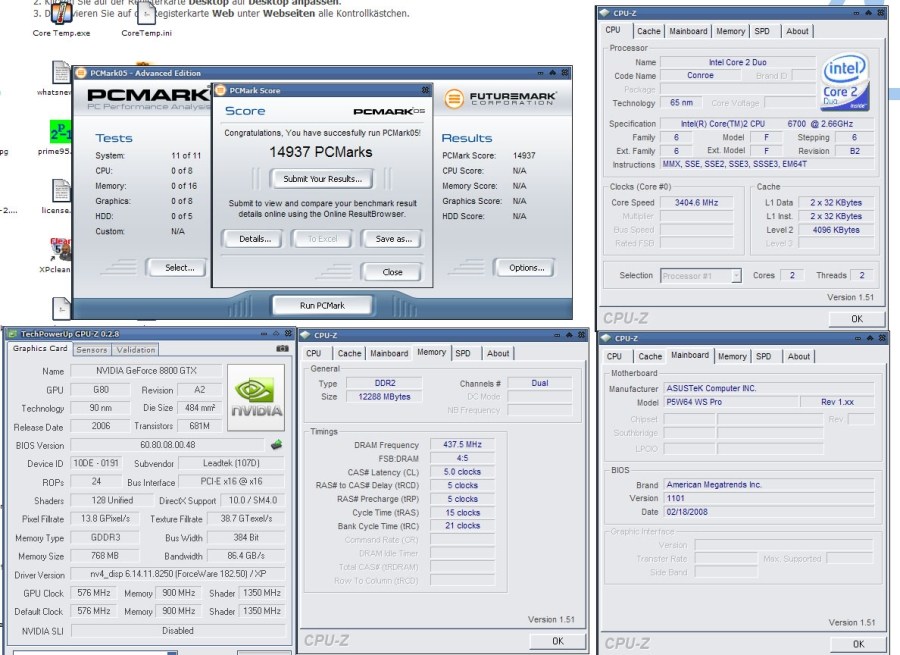Viewport: 900px width, 655px height.
Task: Click OK in CPU-Z Mainboard window
Action: (x=858, y=644)
